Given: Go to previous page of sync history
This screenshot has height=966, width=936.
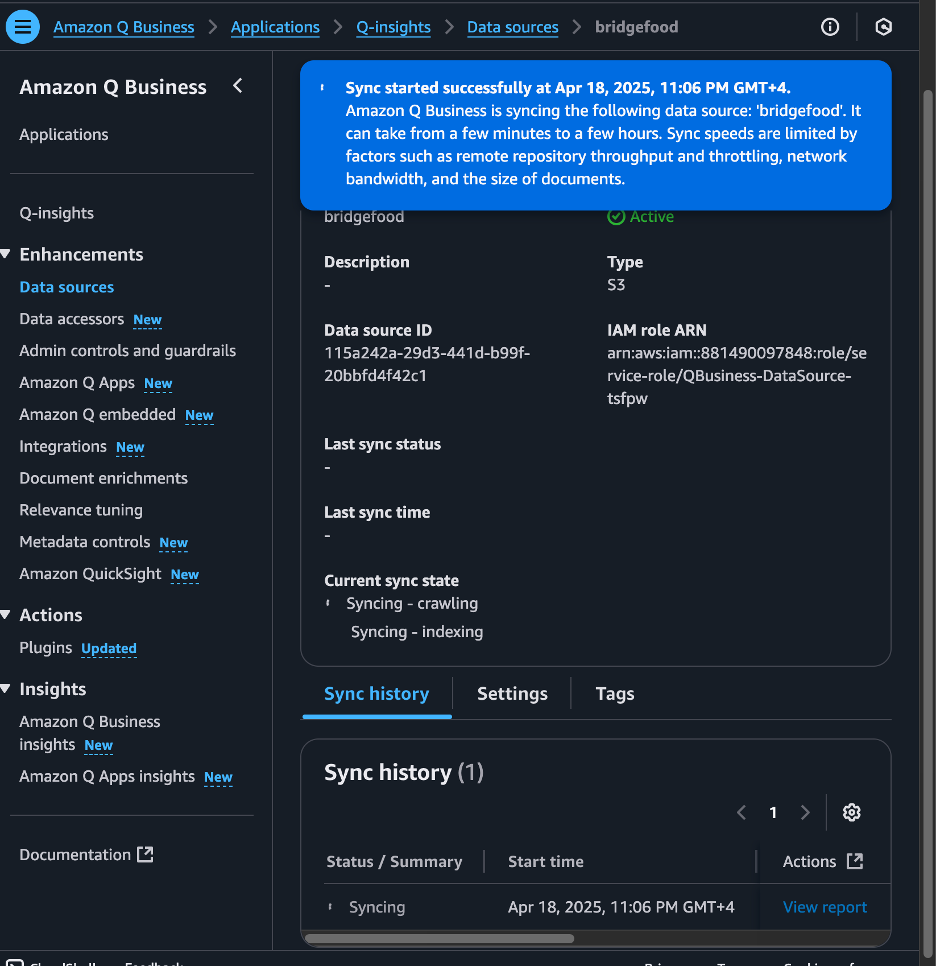Looking at the screenshot, I should click(742, 813).
